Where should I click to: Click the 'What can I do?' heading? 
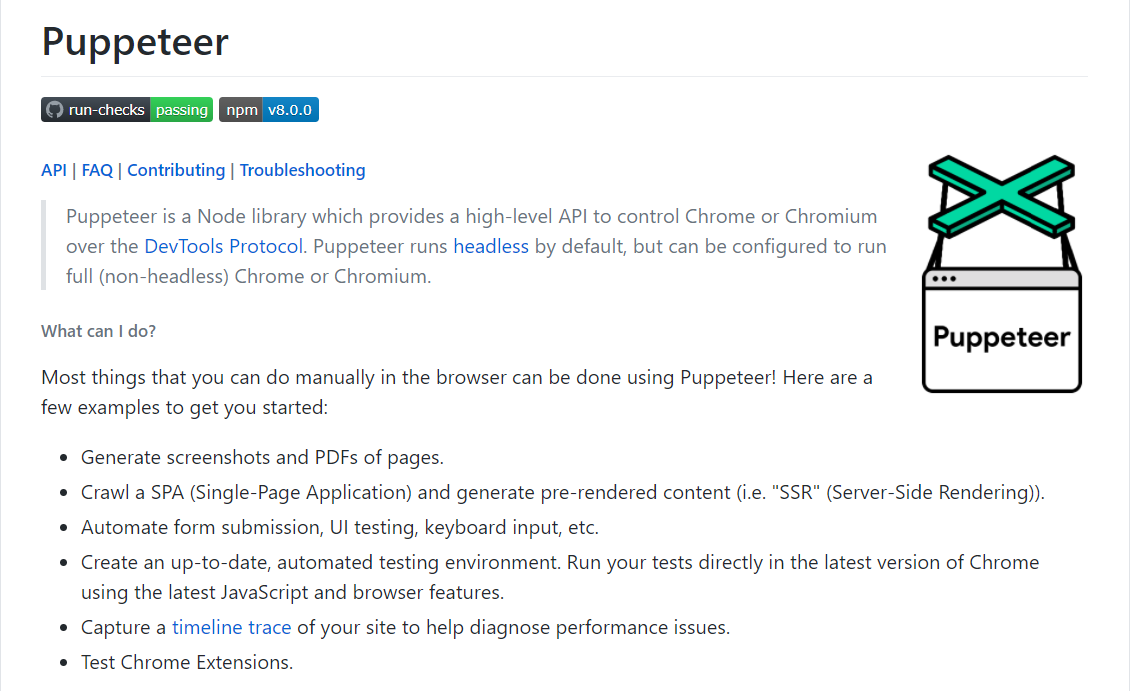tap(99, 331)
